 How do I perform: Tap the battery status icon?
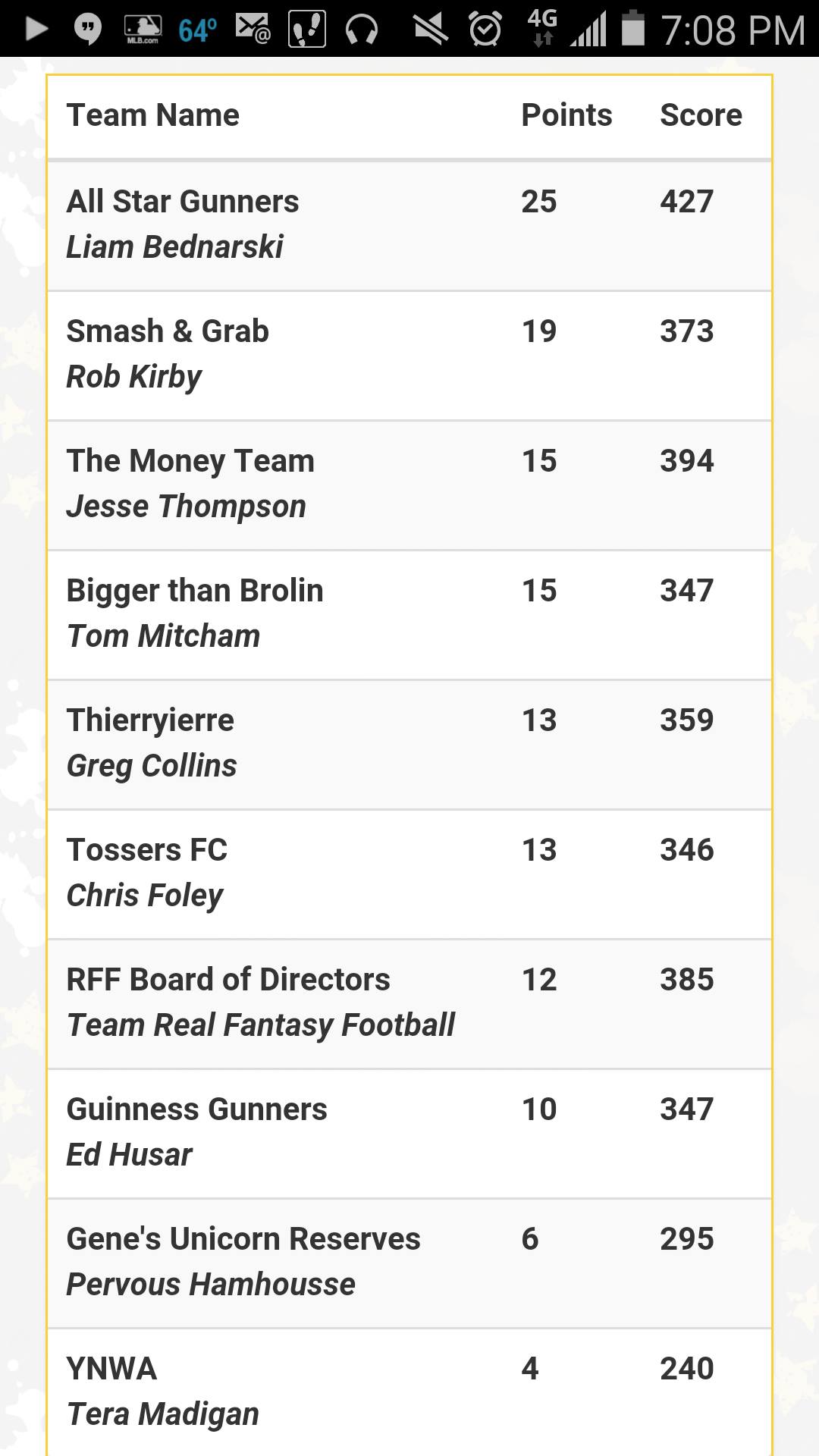[x=632, y=28]
